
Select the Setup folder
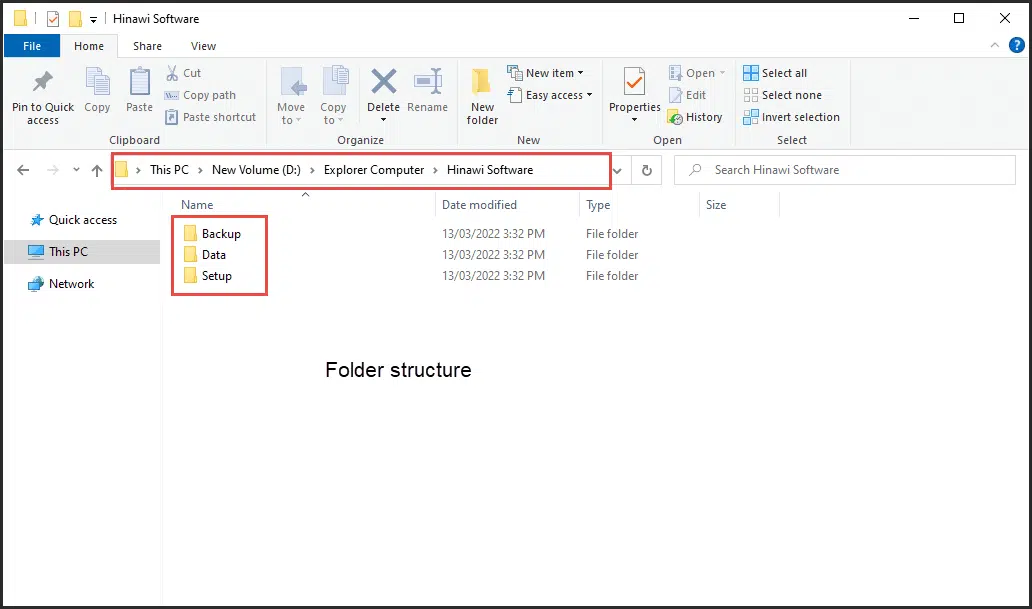(217, 276)
